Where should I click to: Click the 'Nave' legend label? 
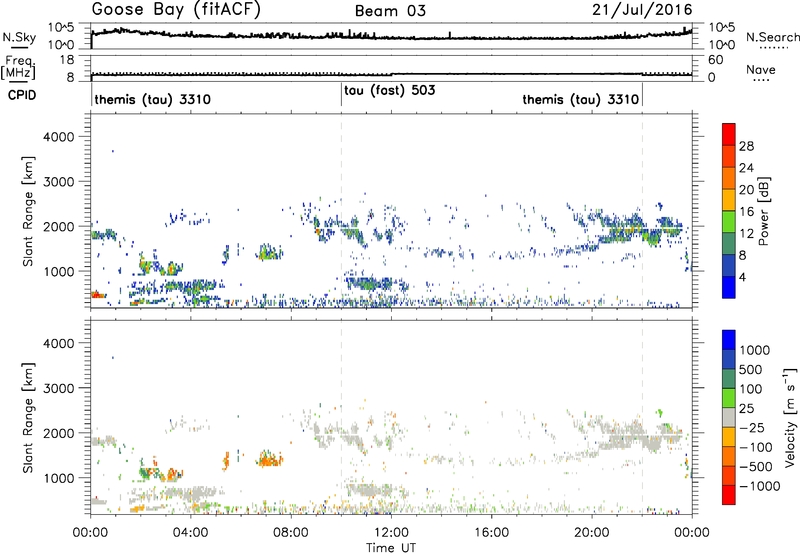pos(760,70)
